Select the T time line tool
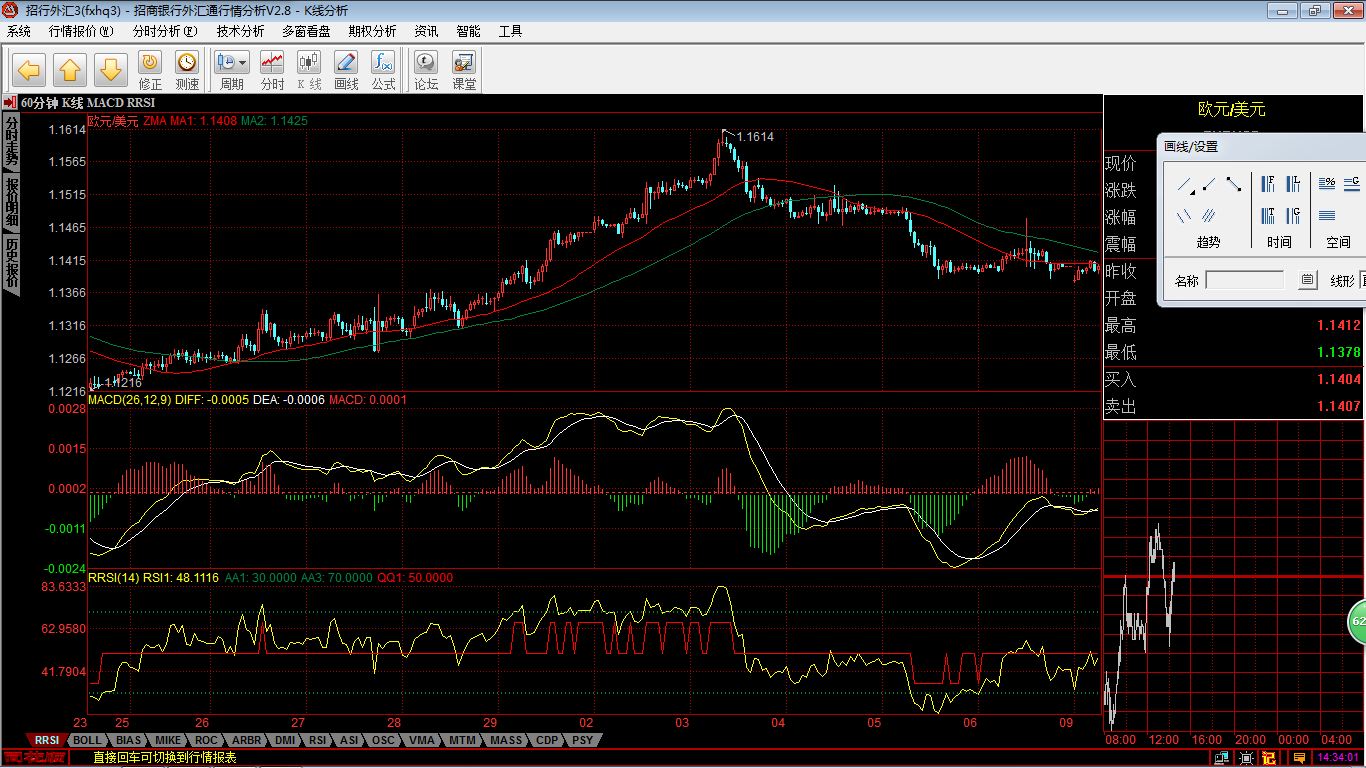 click(1268, 216)
